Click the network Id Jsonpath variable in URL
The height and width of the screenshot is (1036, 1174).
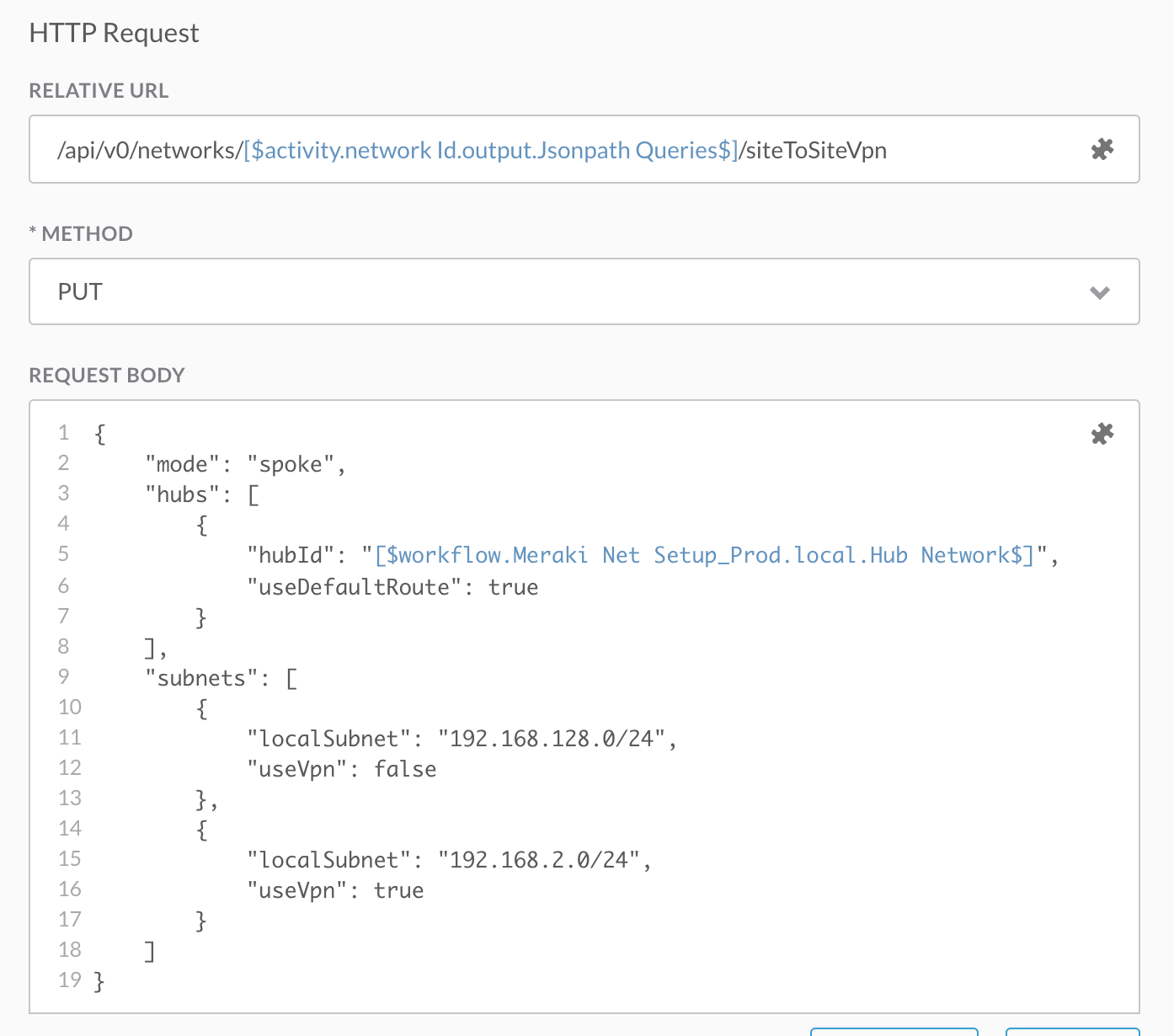(x=490, y=151)
